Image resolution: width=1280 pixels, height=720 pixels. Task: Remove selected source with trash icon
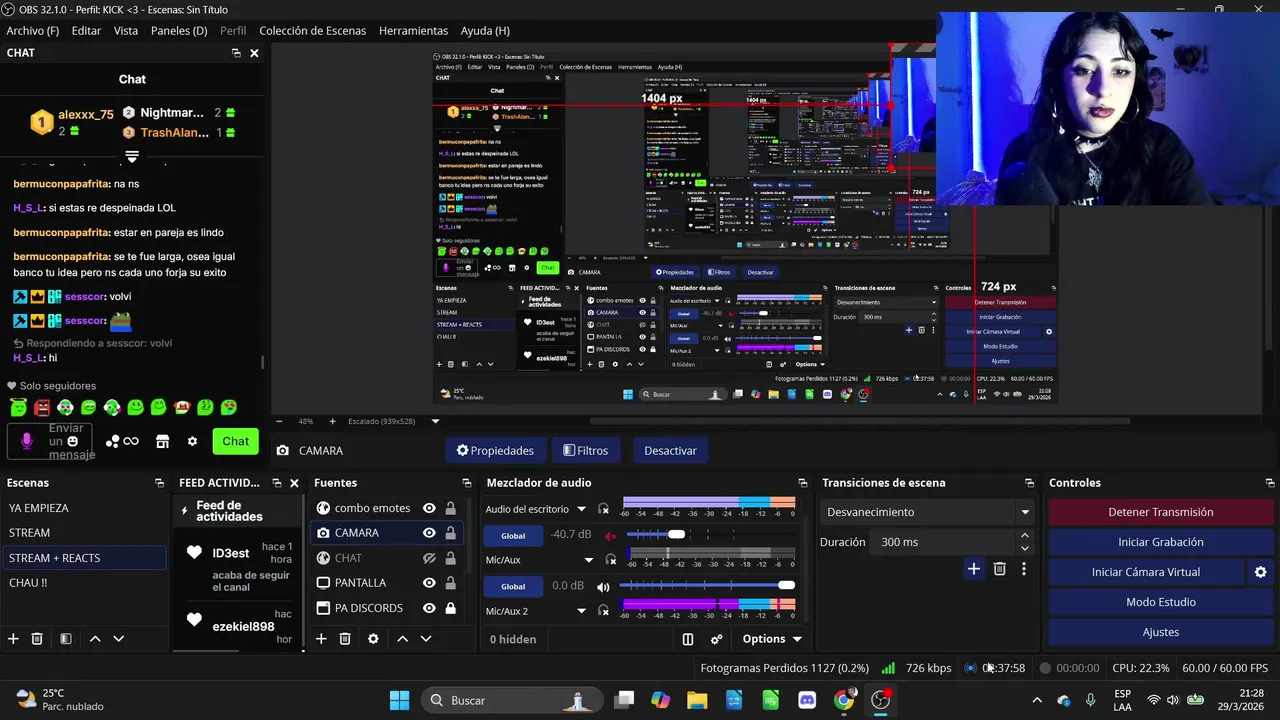345,639
